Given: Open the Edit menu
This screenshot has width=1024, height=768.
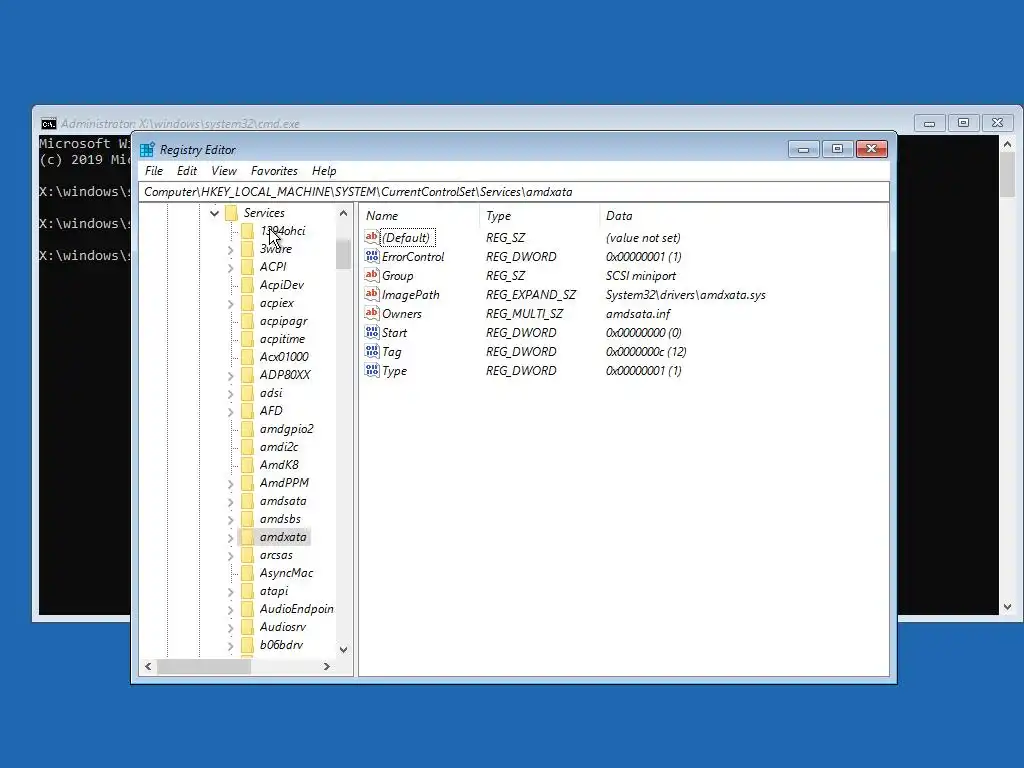Looking at the screenshot, I should pos(187,170).
